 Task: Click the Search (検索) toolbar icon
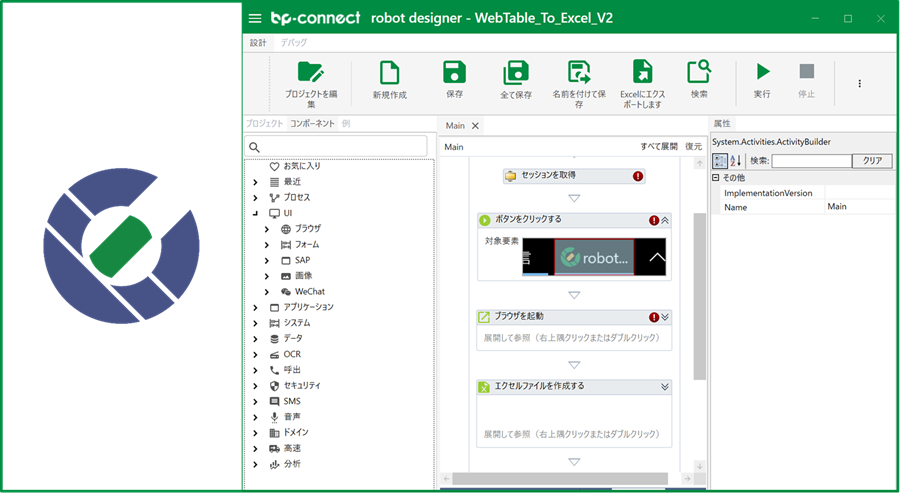point(699,72)
